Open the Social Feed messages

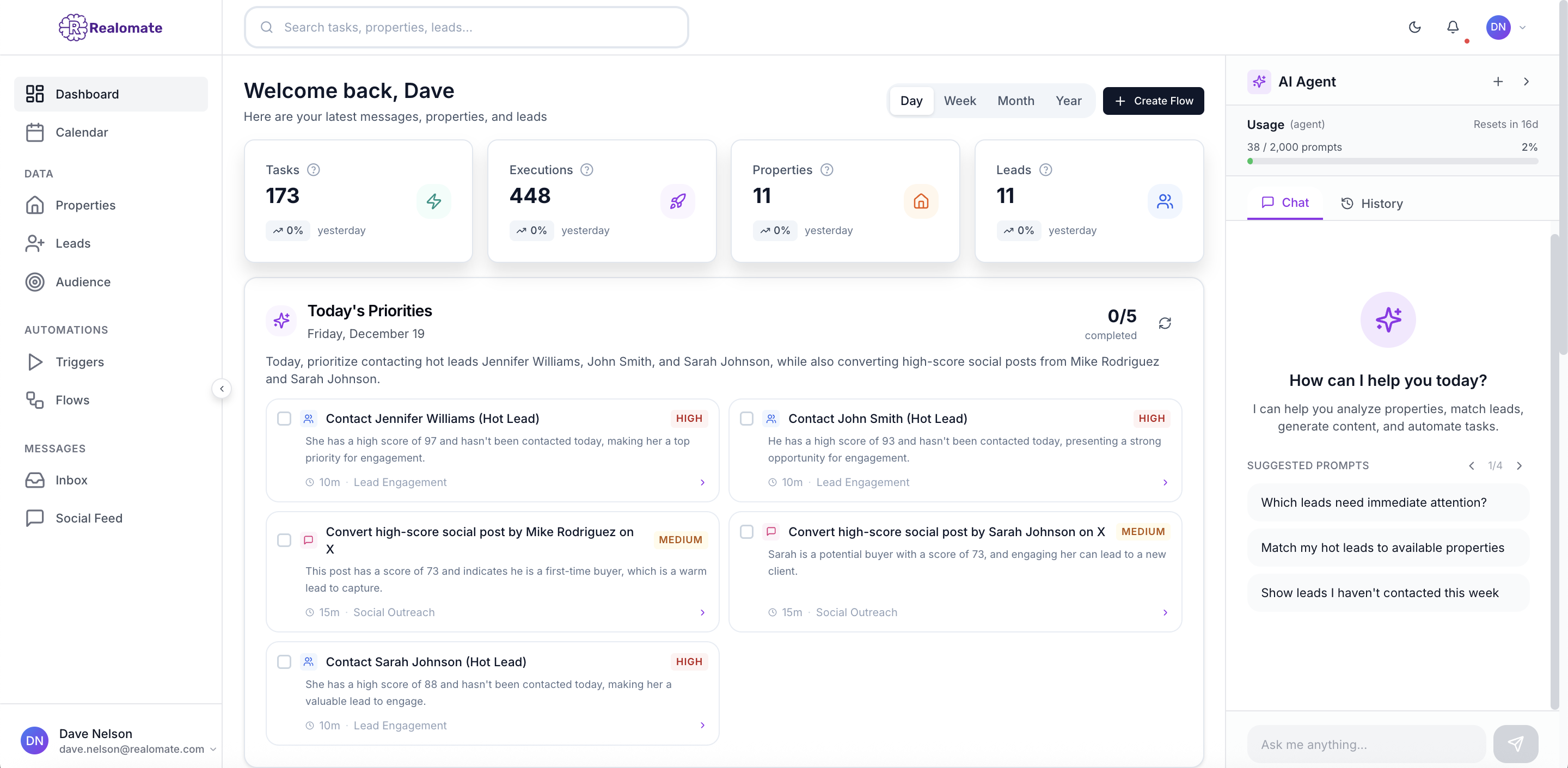pos(89,518)
